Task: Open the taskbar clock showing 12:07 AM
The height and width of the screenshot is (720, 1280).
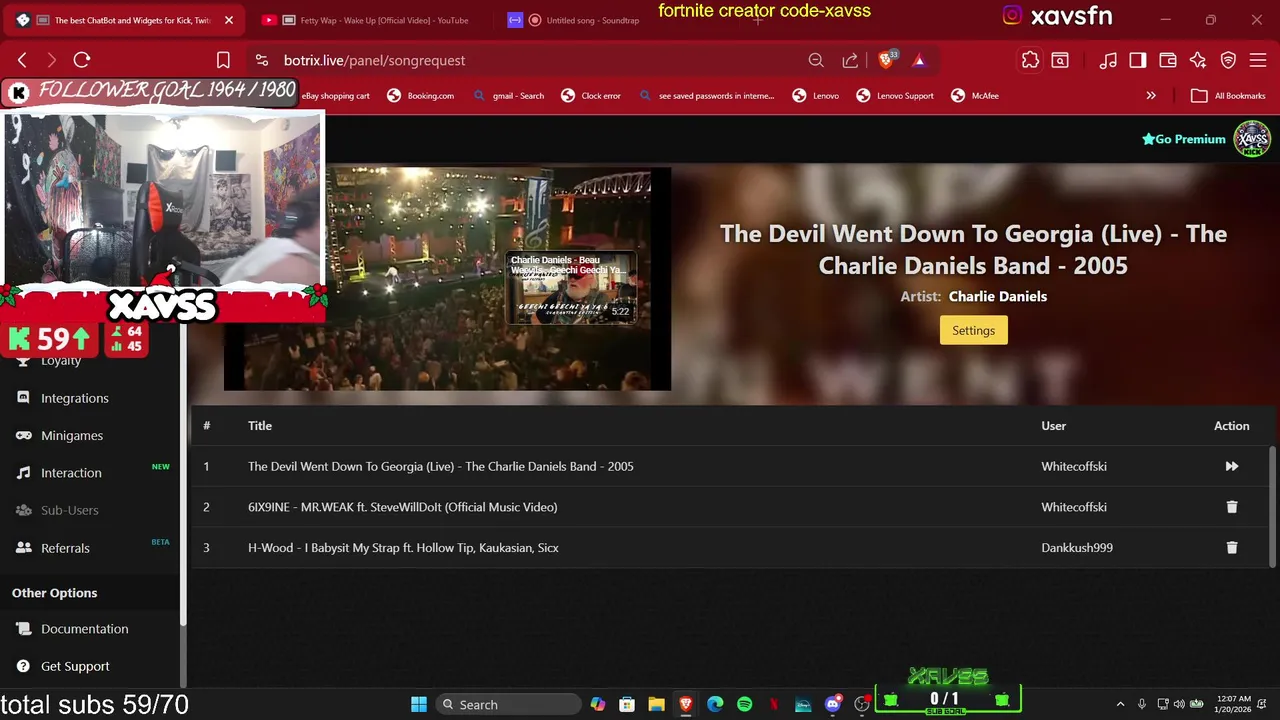Action: coord(1235,704)
